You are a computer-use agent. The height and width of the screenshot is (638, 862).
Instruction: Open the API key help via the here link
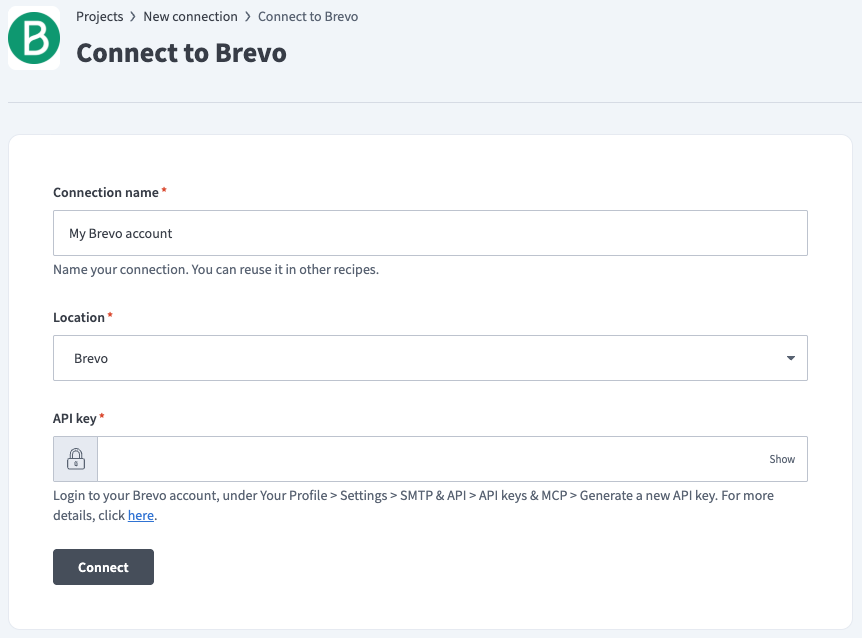(140, 514)
